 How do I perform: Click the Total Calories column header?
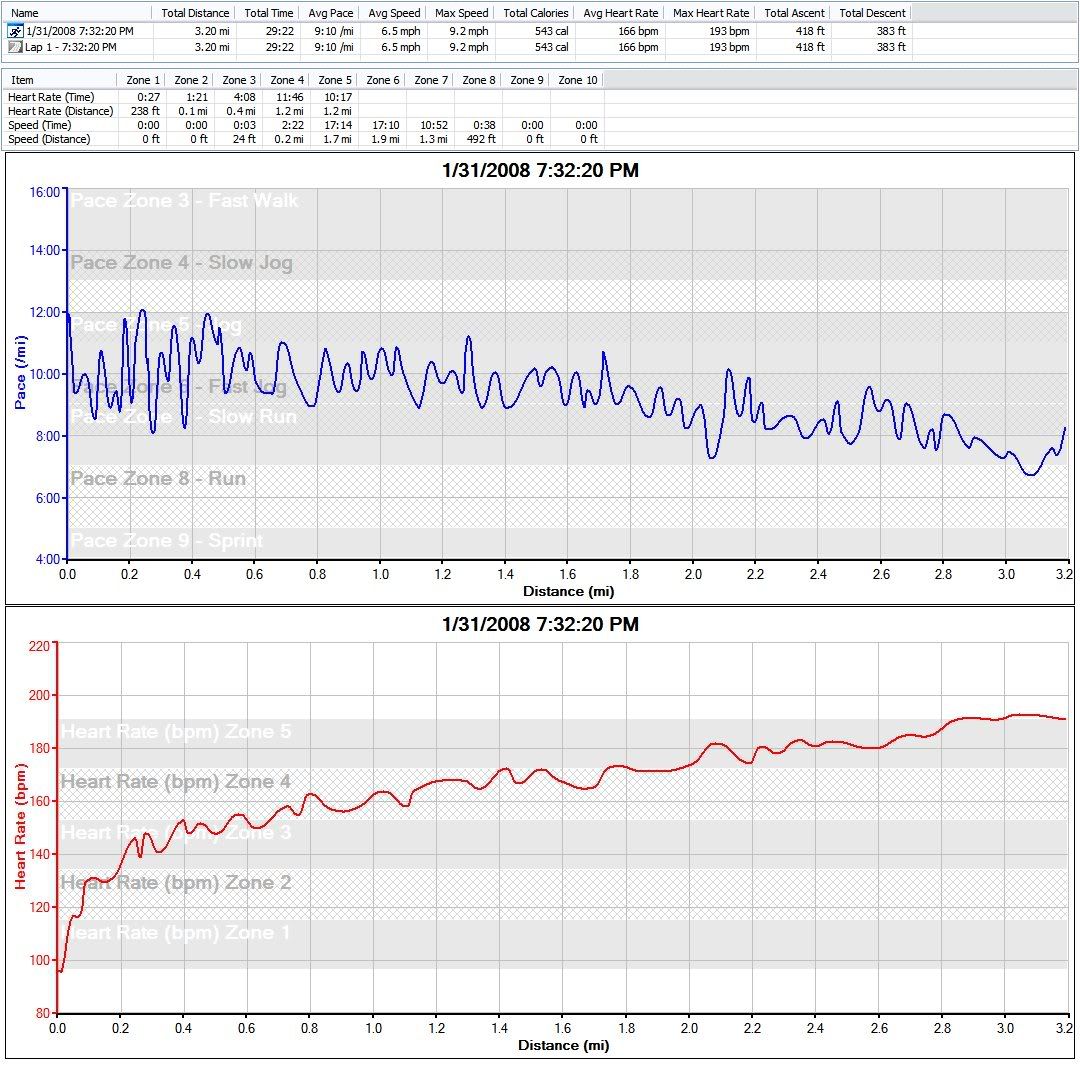535,13
